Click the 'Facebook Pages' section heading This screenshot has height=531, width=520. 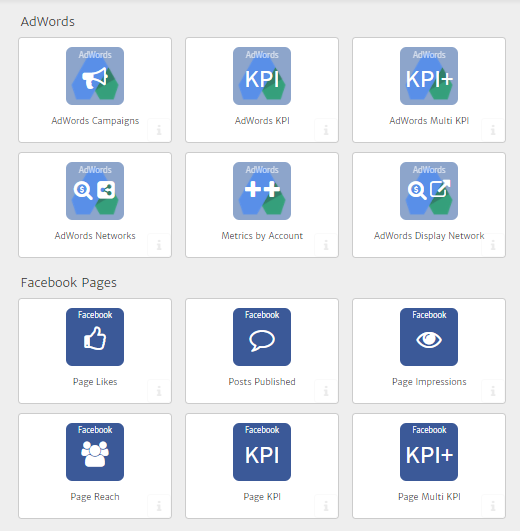69,283
